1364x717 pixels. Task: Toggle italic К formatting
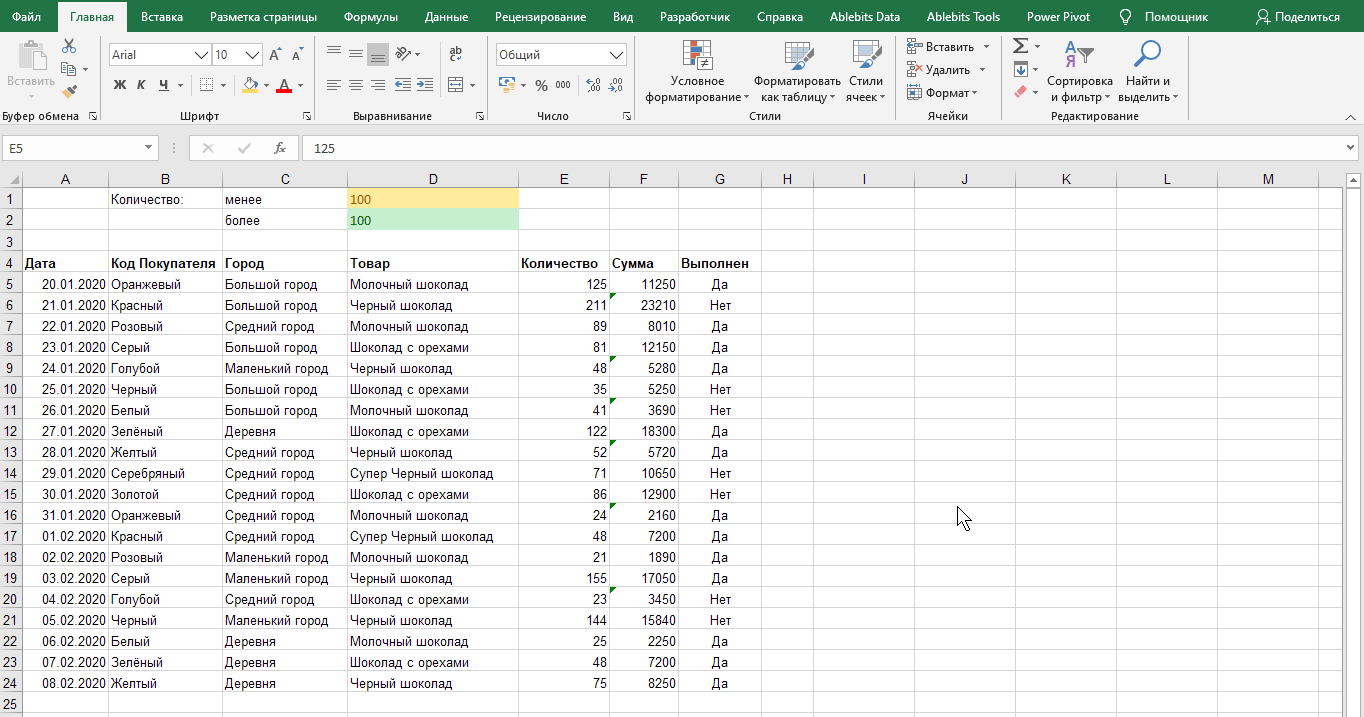pos(141,85)
